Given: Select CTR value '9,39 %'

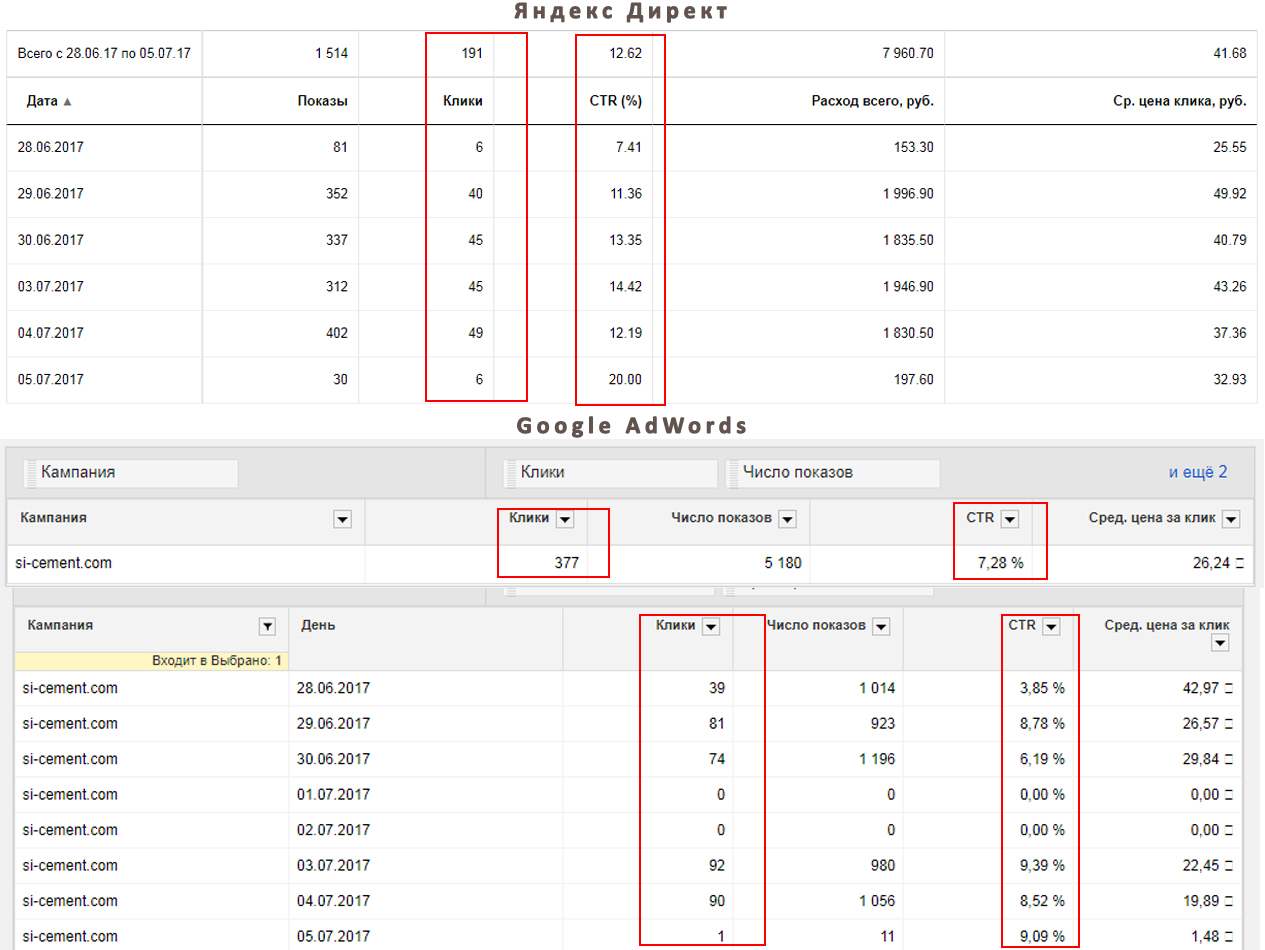Looking at the screenshot, I should point(1041,866).
